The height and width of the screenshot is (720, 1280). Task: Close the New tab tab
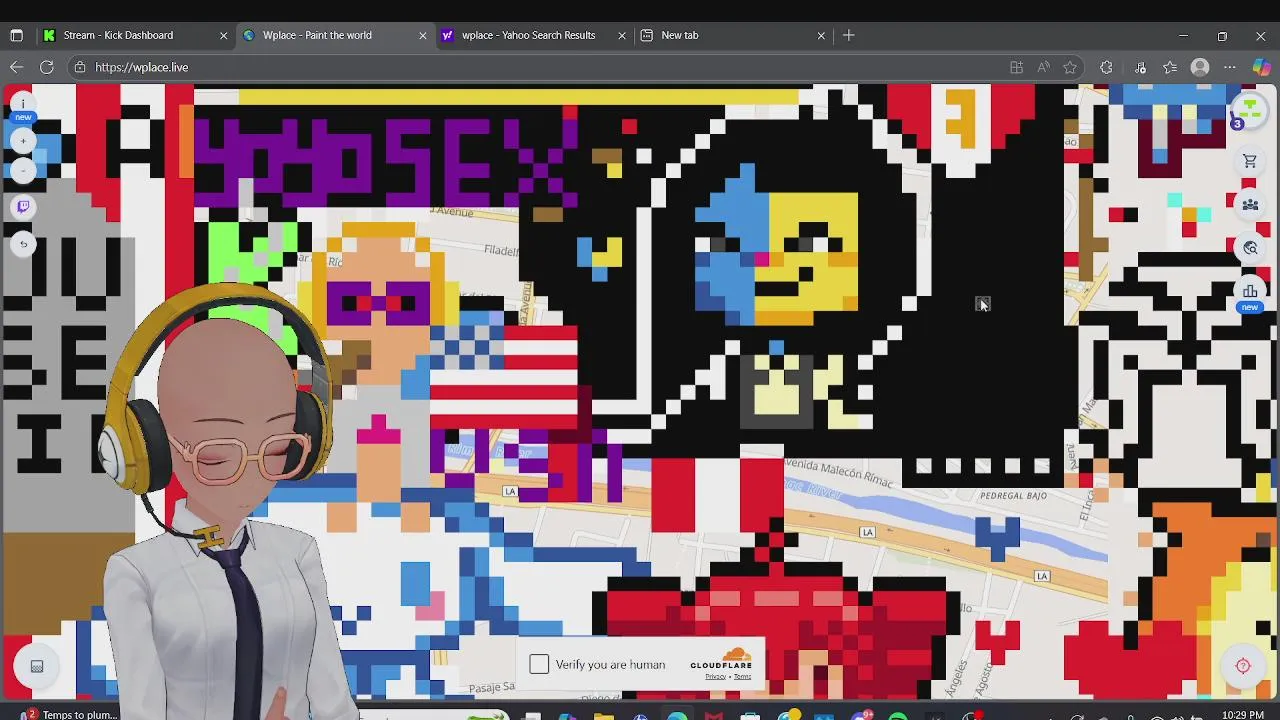821,35
